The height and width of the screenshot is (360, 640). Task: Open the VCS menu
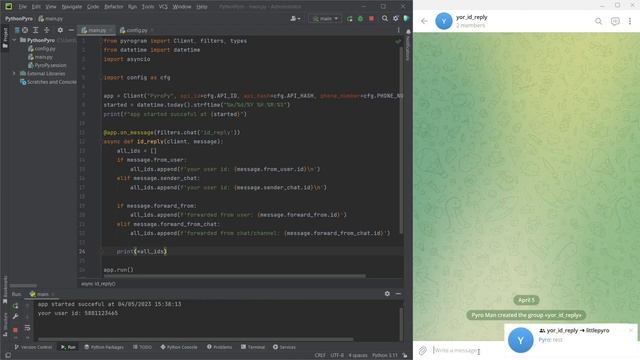coord(163,7)
